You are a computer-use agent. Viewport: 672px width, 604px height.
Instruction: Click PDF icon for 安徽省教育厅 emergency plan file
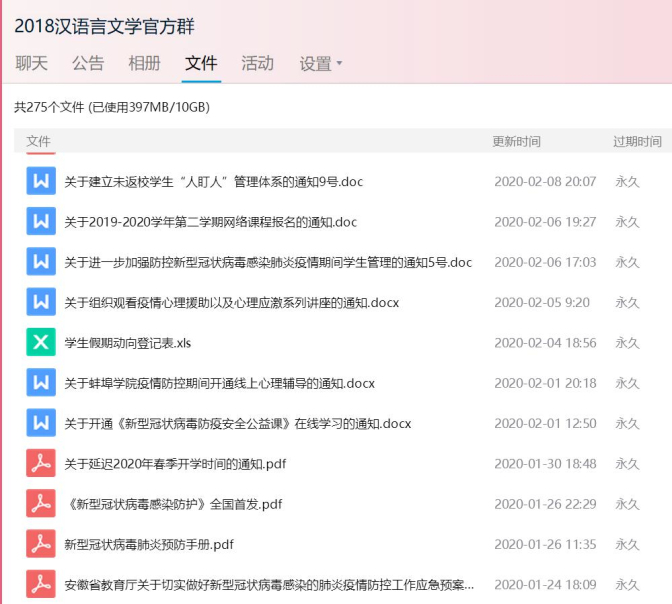pos(41,584)
